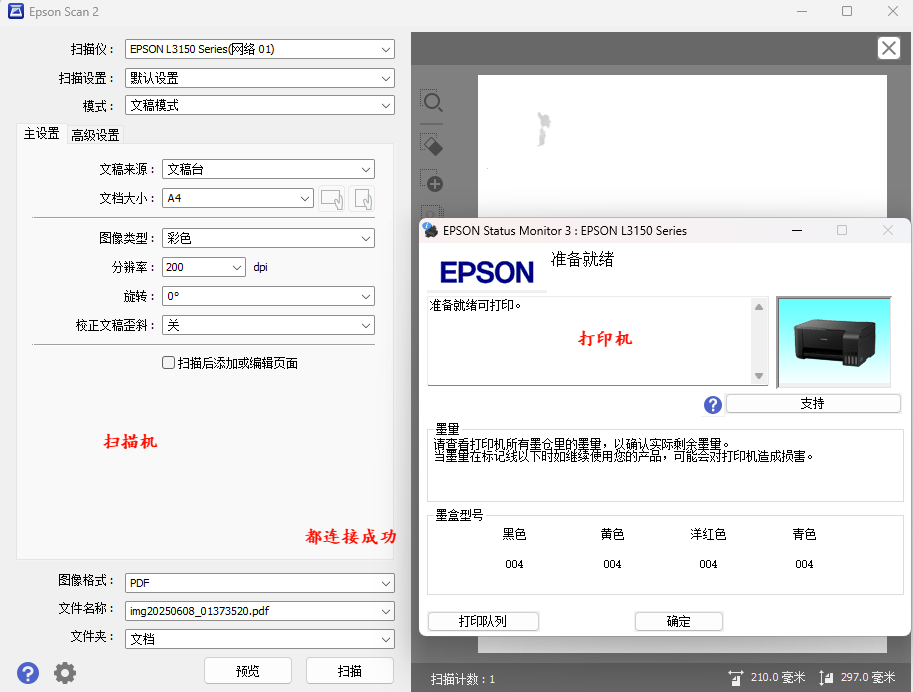Open the 扫描仪 scanner dropdown
Image resolution: width=913 pixels, height=692 pixels.
pos(260,49)
